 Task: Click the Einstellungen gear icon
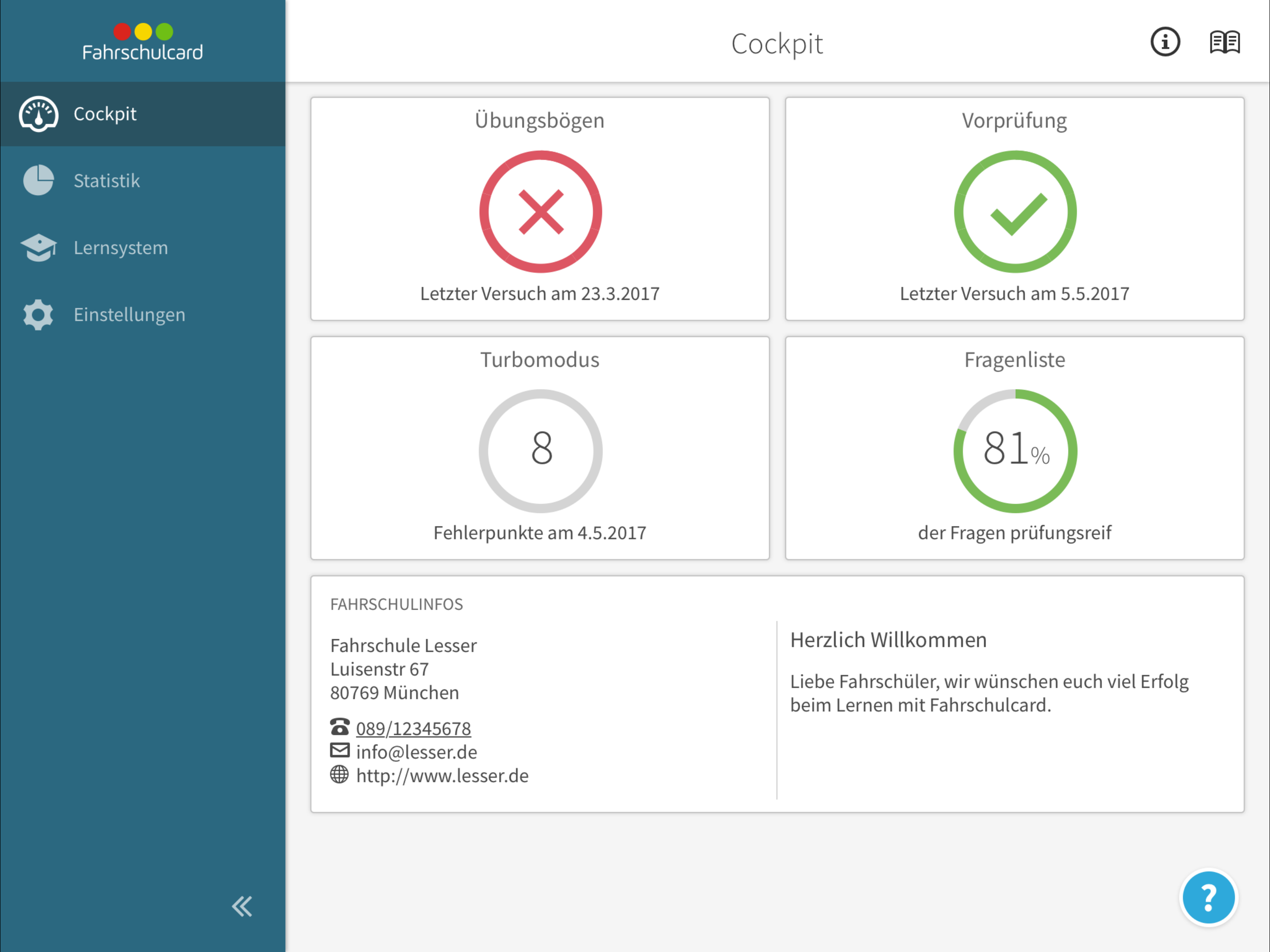pyautogui.click(x=39, y=315)
